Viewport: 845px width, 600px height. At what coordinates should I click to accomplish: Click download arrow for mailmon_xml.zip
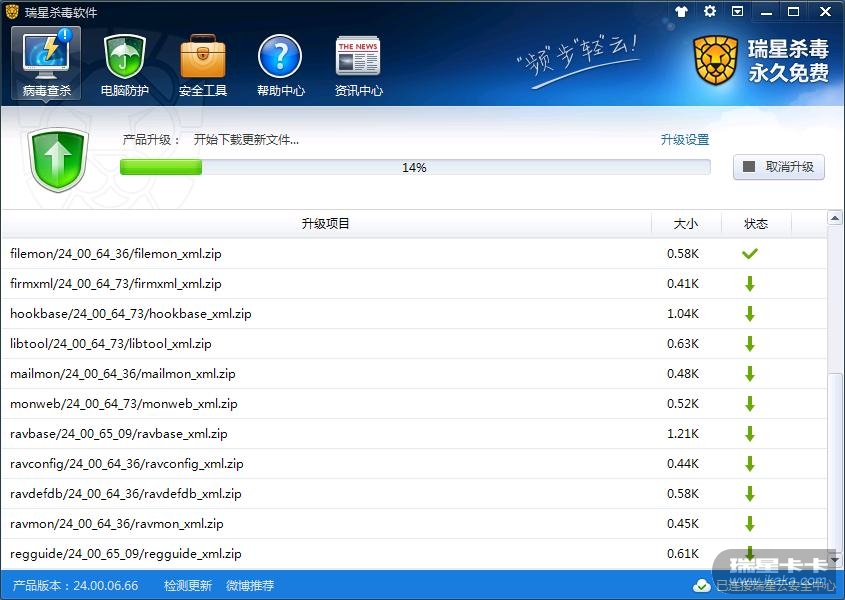coord(750,374)
